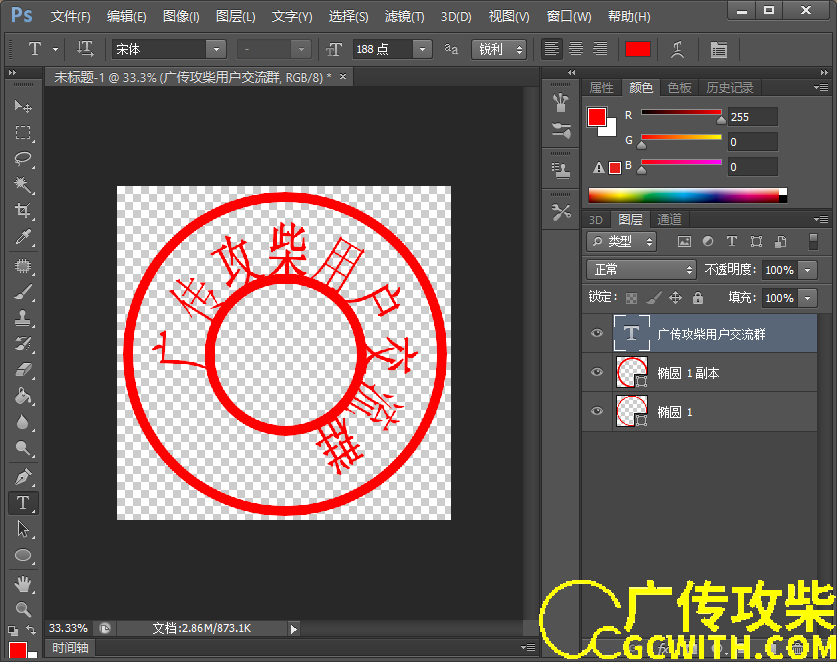Toggle visibility of layer 椭圆 1
Image resolution: width=837 pixels, height=662 pixels.
597,411
